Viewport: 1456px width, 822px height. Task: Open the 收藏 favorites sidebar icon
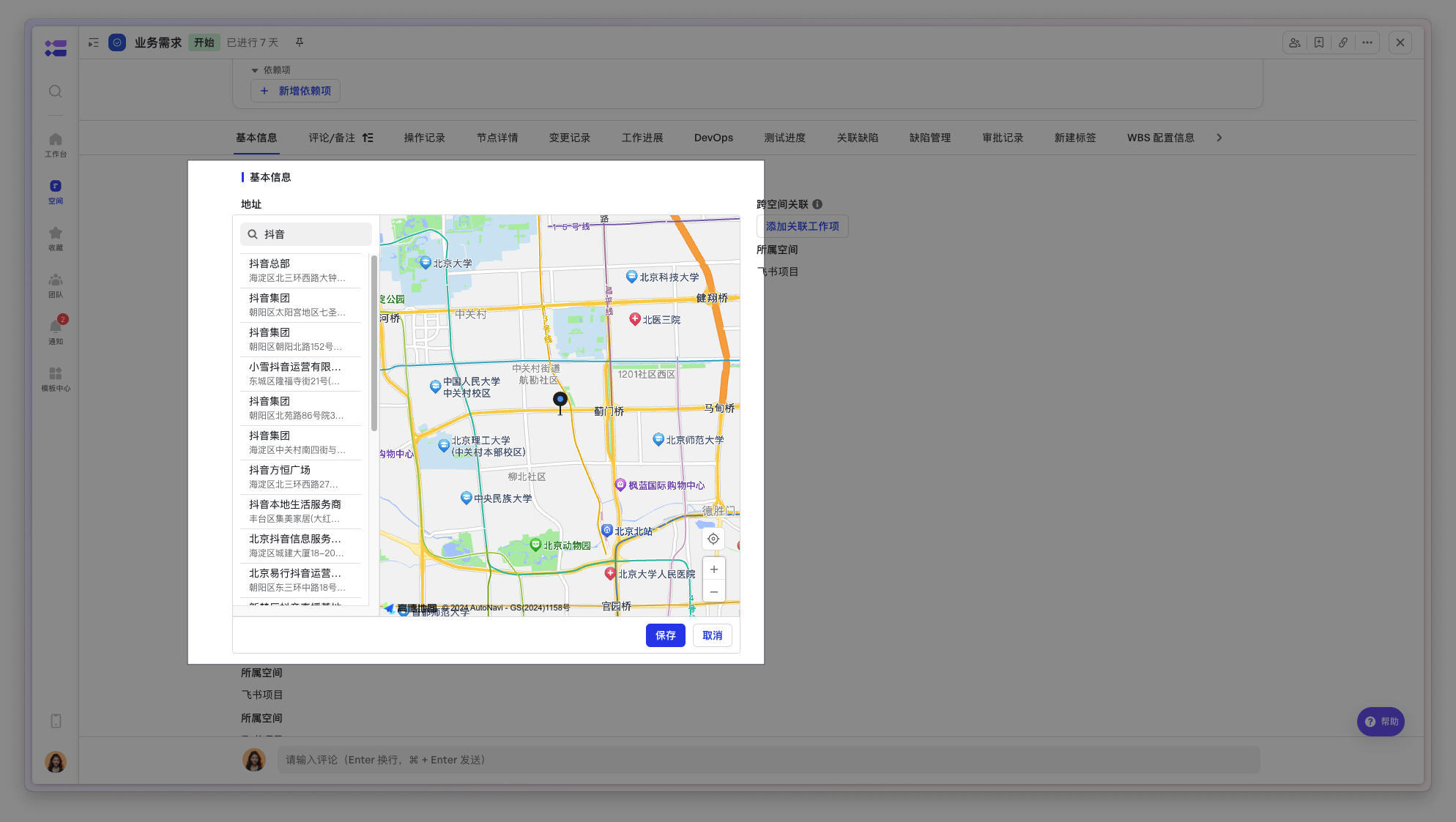pos(56,239)
